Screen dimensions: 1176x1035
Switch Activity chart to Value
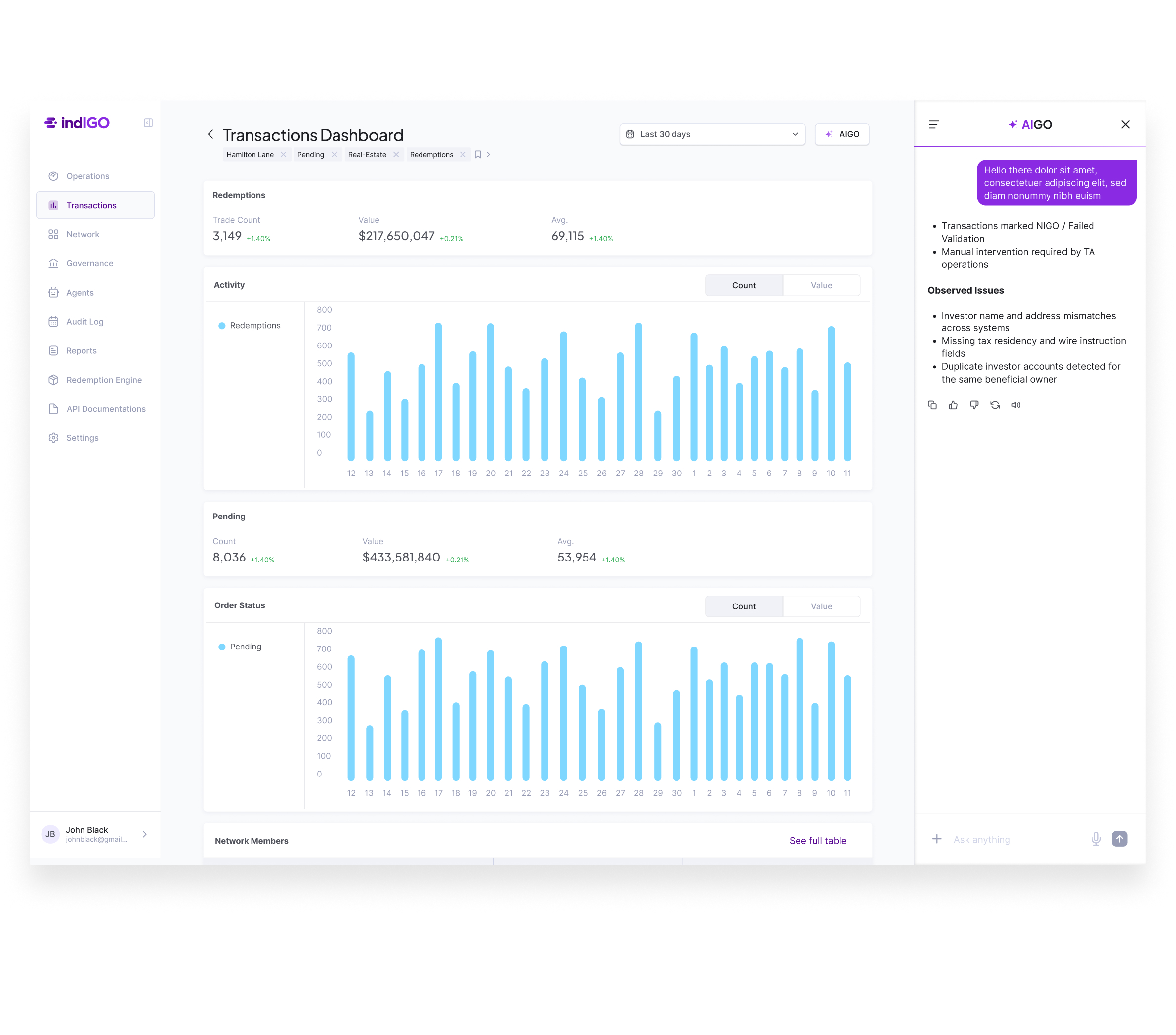coord(822,286)
